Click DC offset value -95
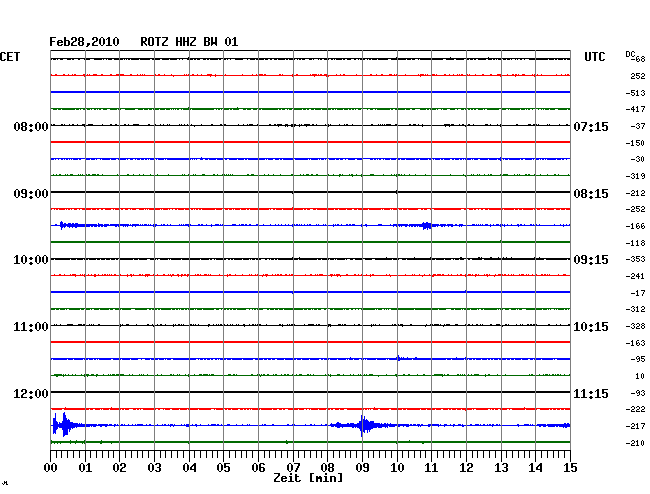Viewport: 650px width, 494px height. [638, 359]
